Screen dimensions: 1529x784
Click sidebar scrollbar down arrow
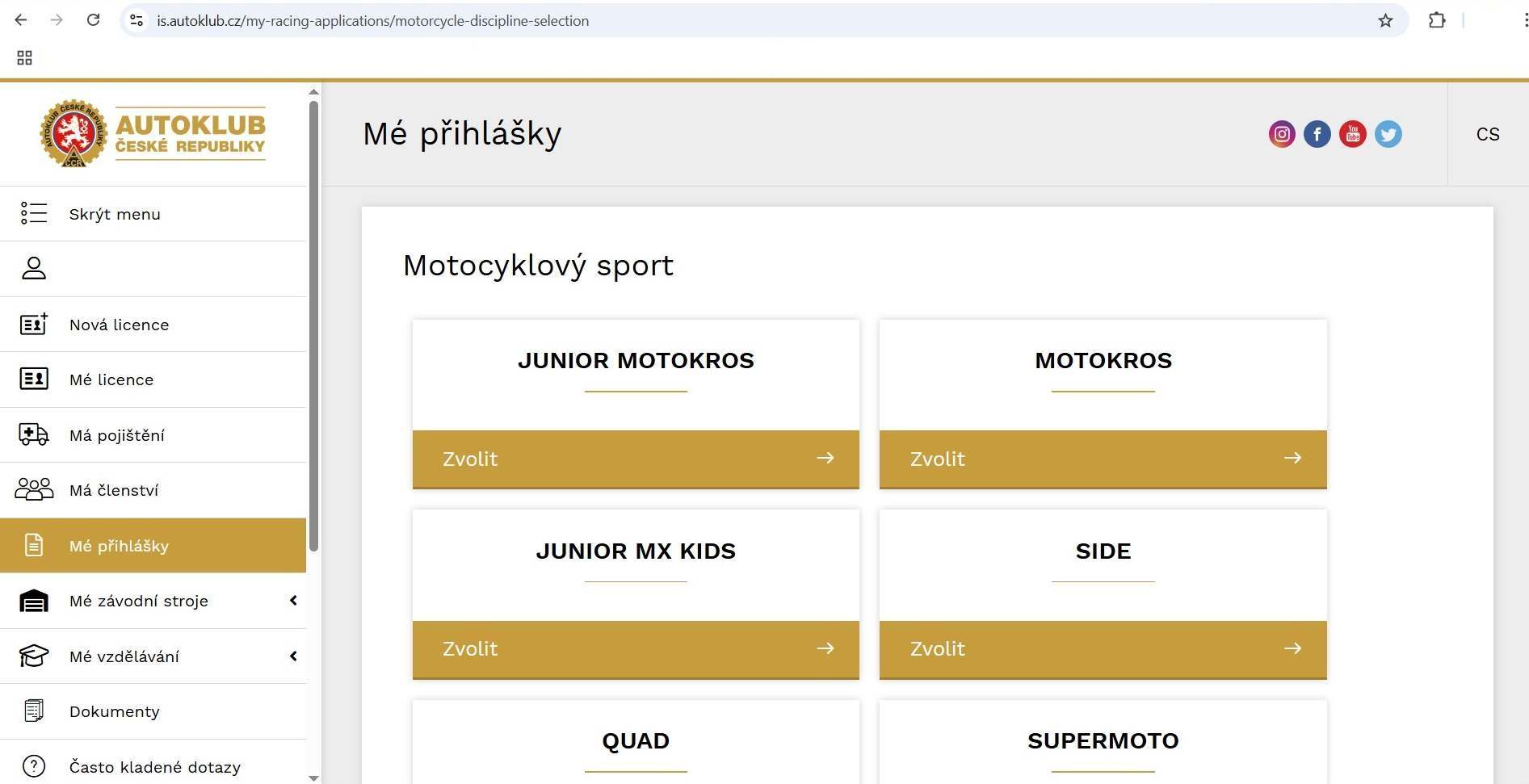[313, 778]
